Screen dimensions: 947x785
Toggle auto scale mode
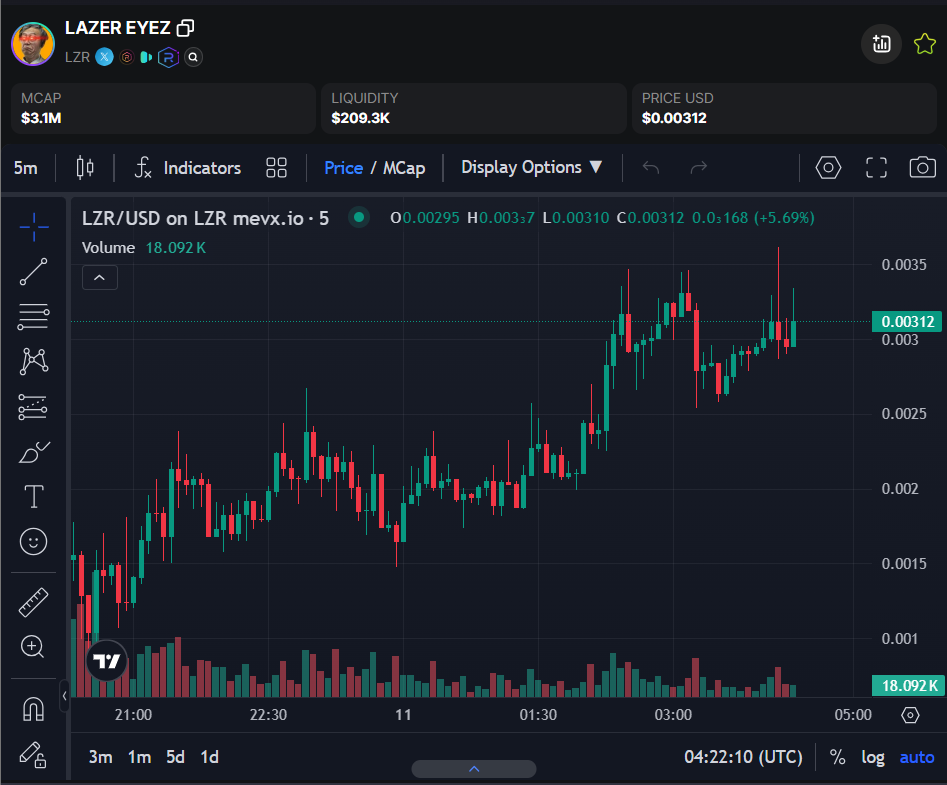tap(917, 757)
